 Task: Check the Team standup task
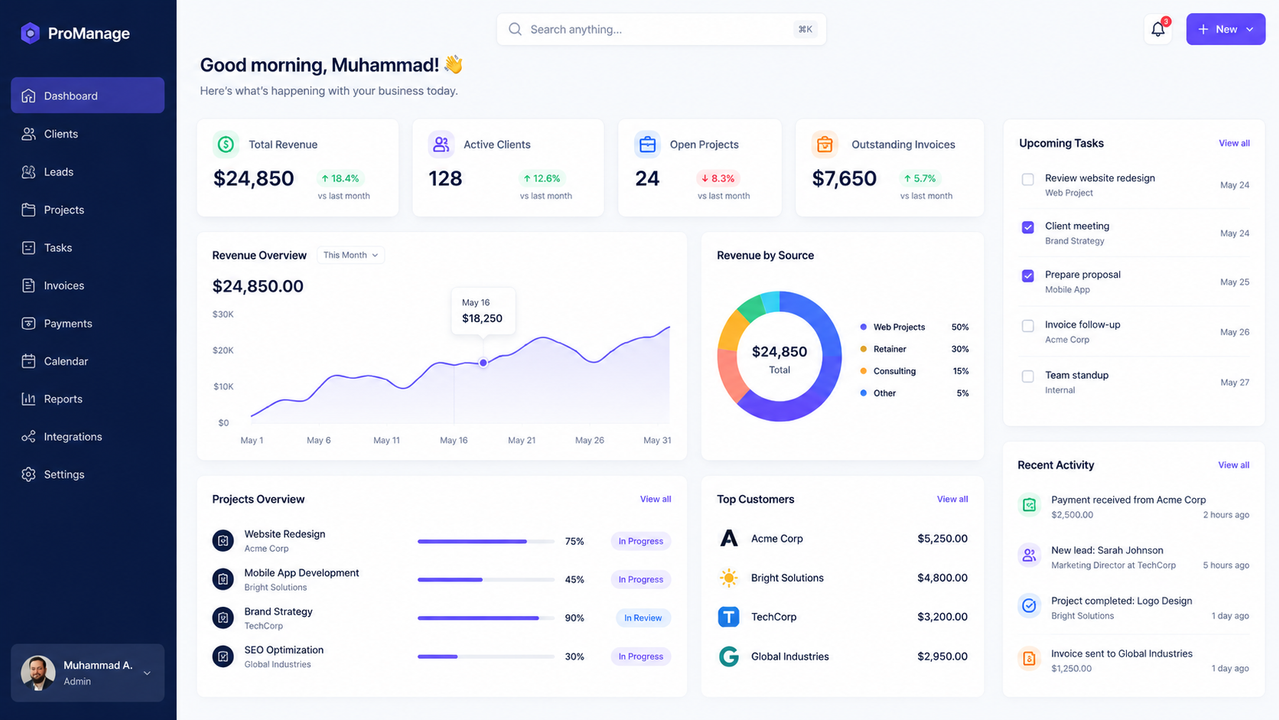(1027, 377)
